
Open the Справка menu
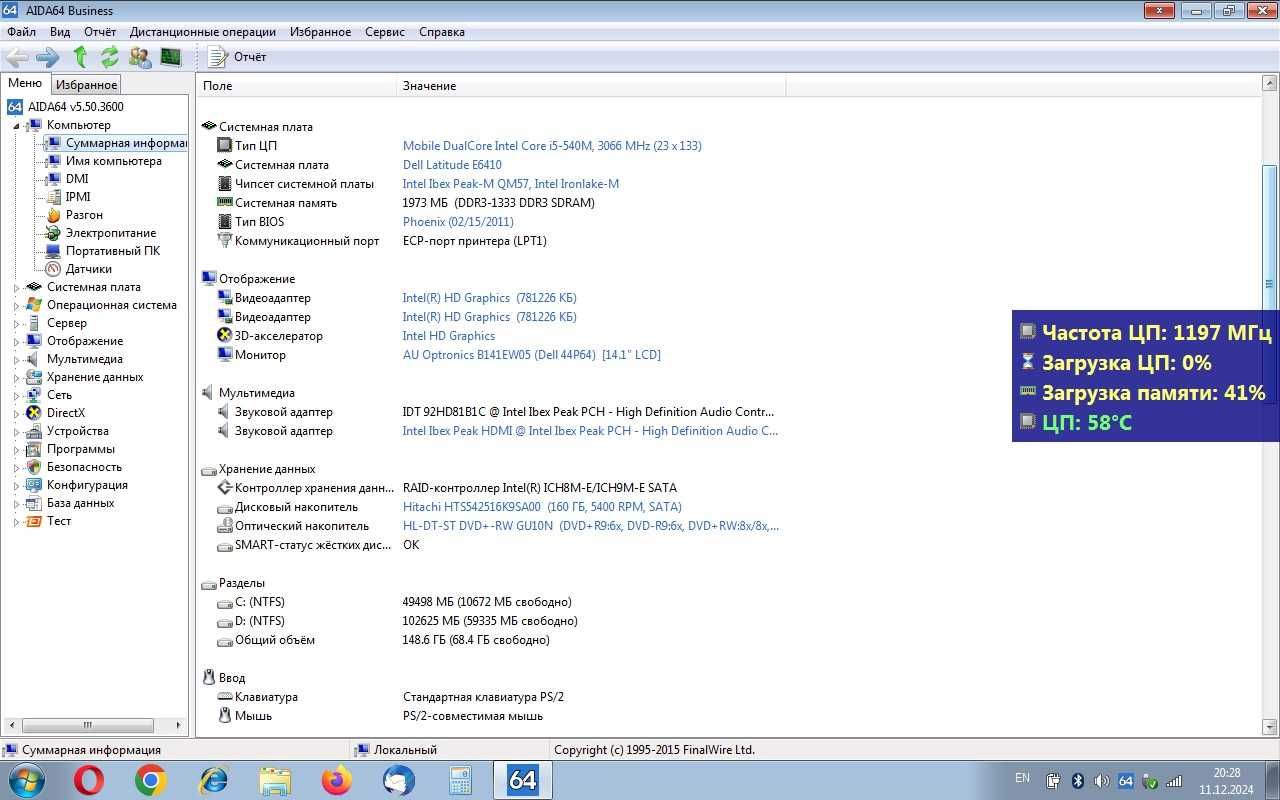[442, 32]
